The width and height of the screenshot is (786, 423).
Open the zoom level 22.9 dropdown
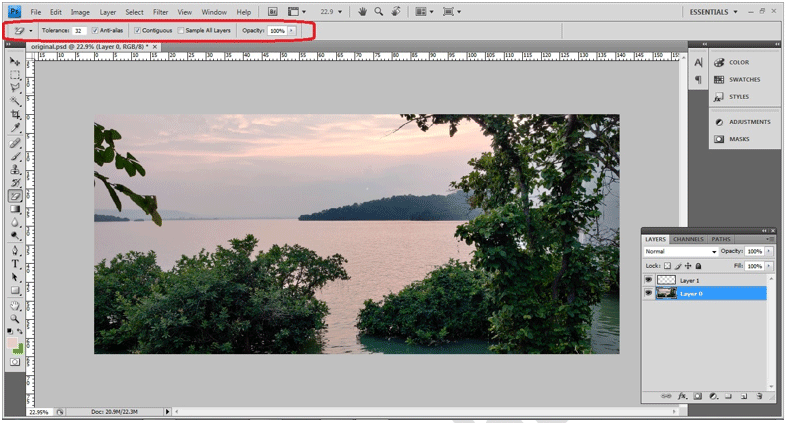[x=340, y=12]
